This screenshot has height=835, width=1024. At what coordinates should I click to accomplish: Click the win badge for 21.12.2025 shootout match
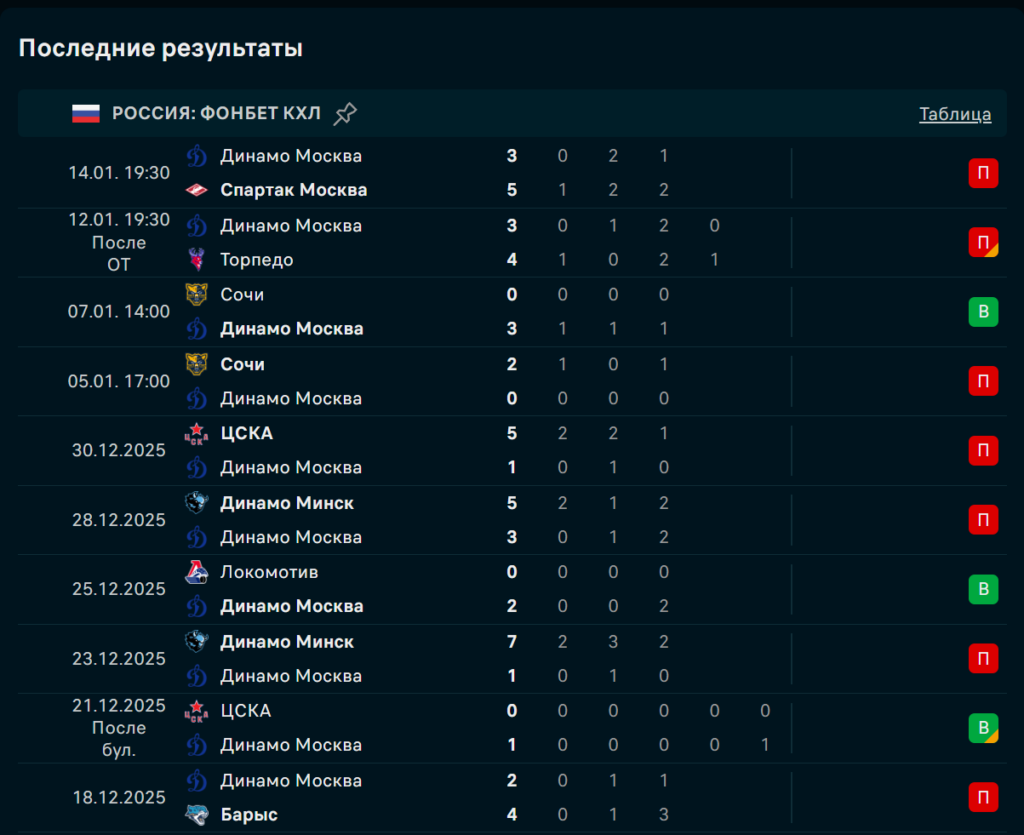(983, 728)
